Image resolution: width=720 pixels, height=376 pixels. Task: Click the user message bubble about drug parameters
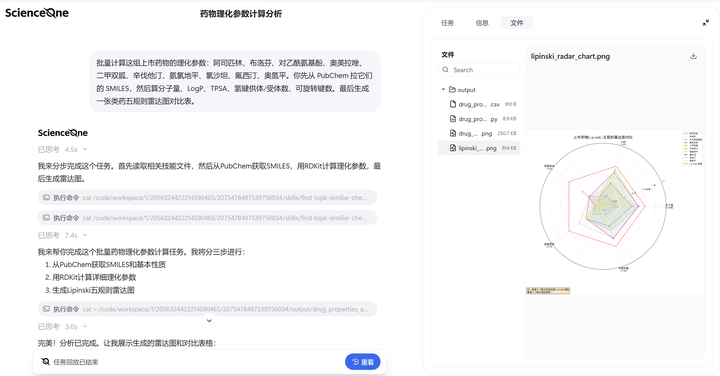coord(235,82)
